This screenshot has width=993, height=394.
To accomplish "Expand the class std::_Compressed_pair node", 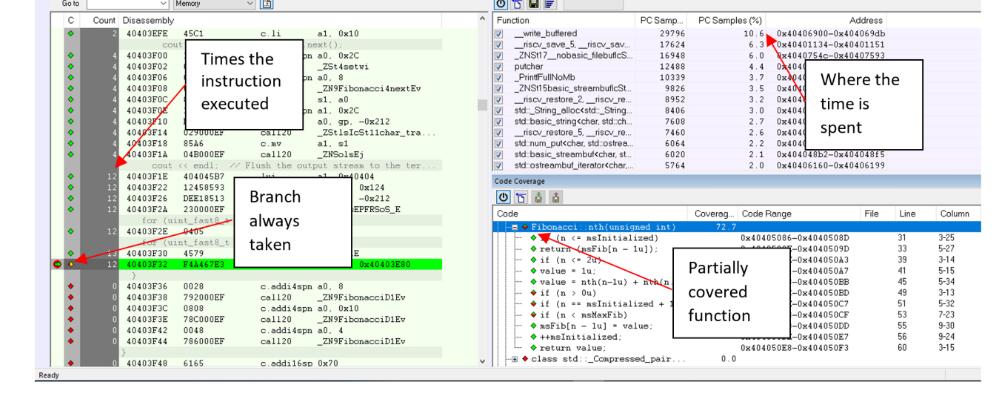I will 515,359.
